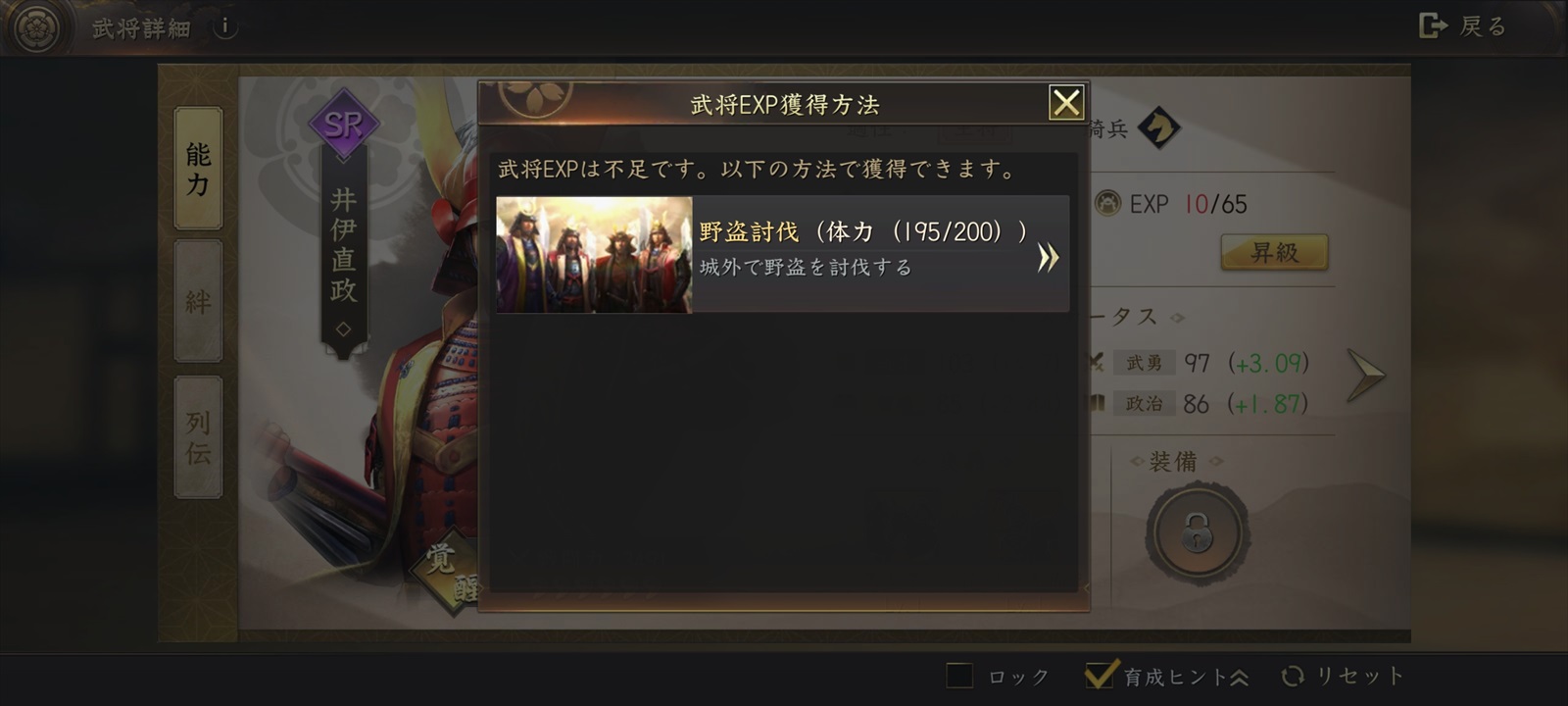
Task: Open the info icon beside 武将詳細
Action: coord(224,26)
